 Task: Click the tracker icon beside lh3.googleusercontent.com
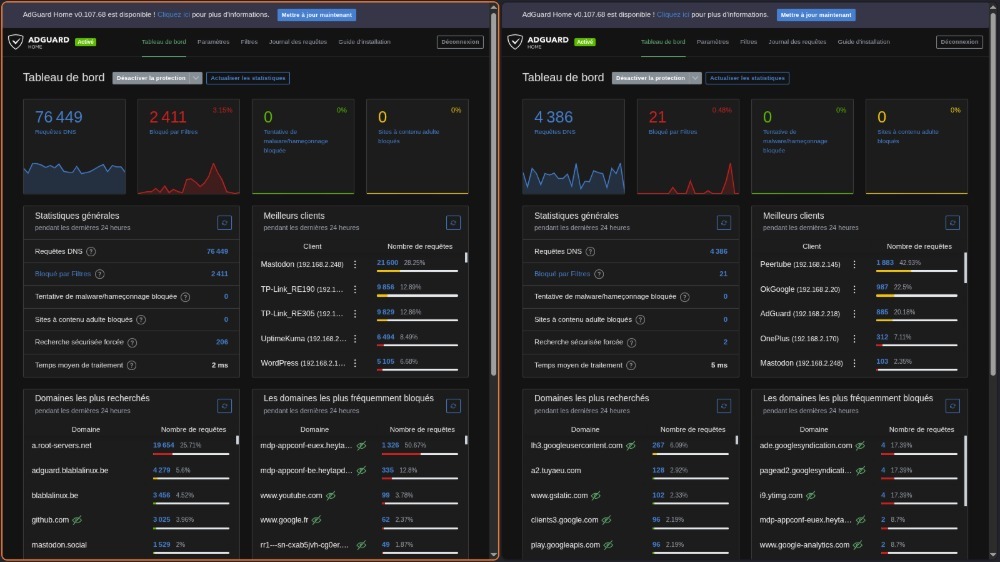(630, 445)
